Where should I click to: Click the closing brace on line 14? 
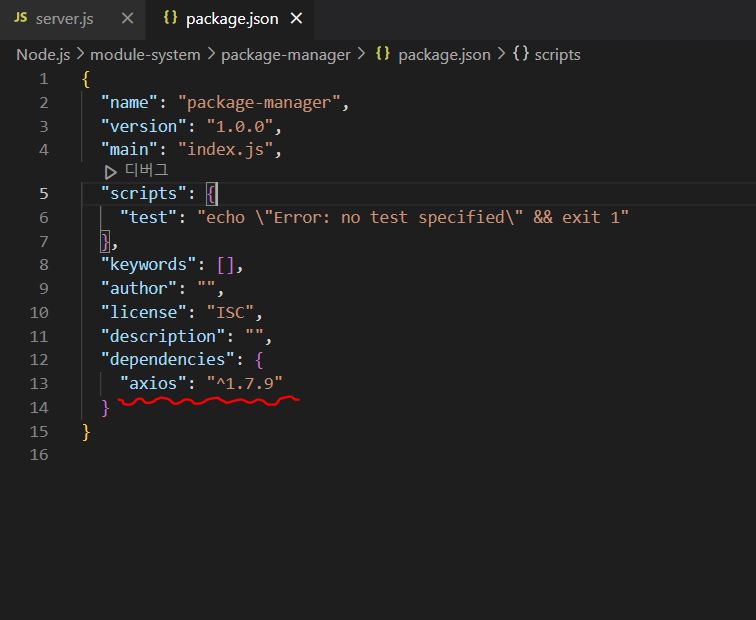[x=105, y=408]
